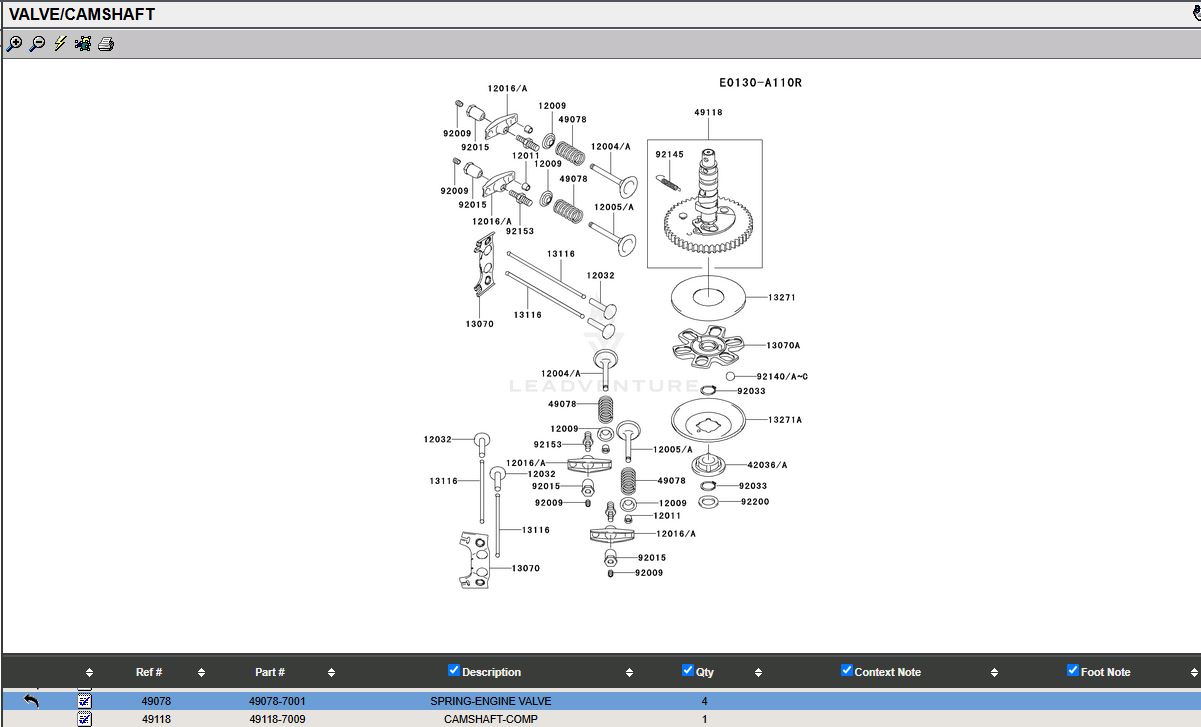
Task: Click the zoom in magnifier icon
Action: 14,44
